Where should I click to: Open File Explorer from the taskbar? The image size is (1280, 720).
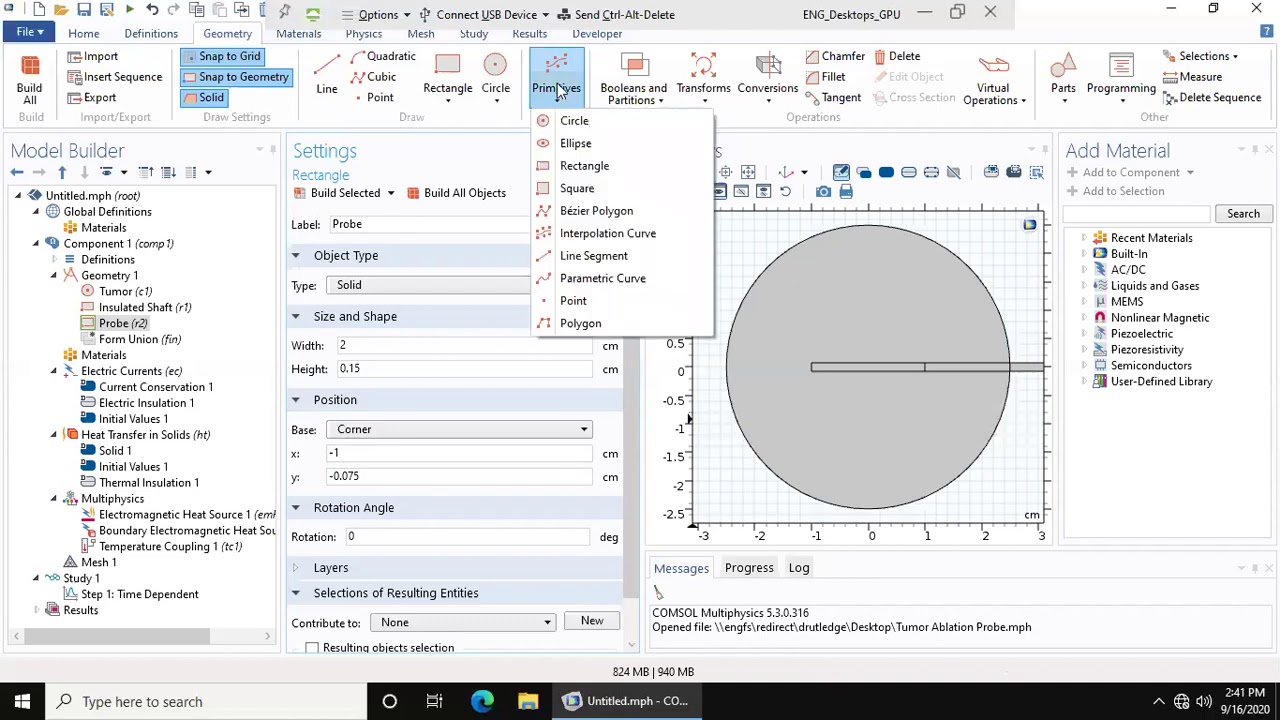(x=528, y=701)
